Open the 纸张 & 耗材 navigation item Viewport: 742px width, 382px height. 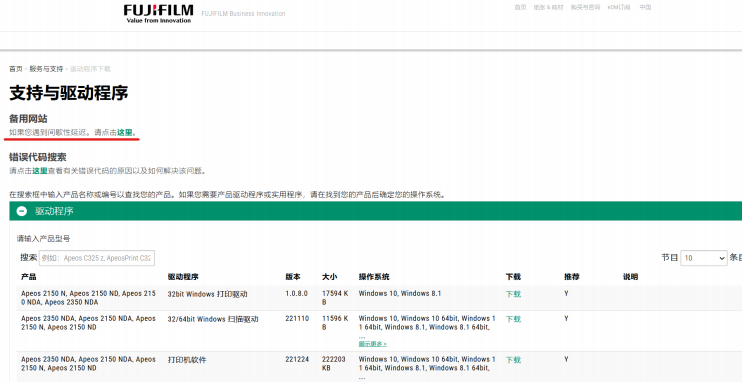pyautogui.click(x=548, y=7)
